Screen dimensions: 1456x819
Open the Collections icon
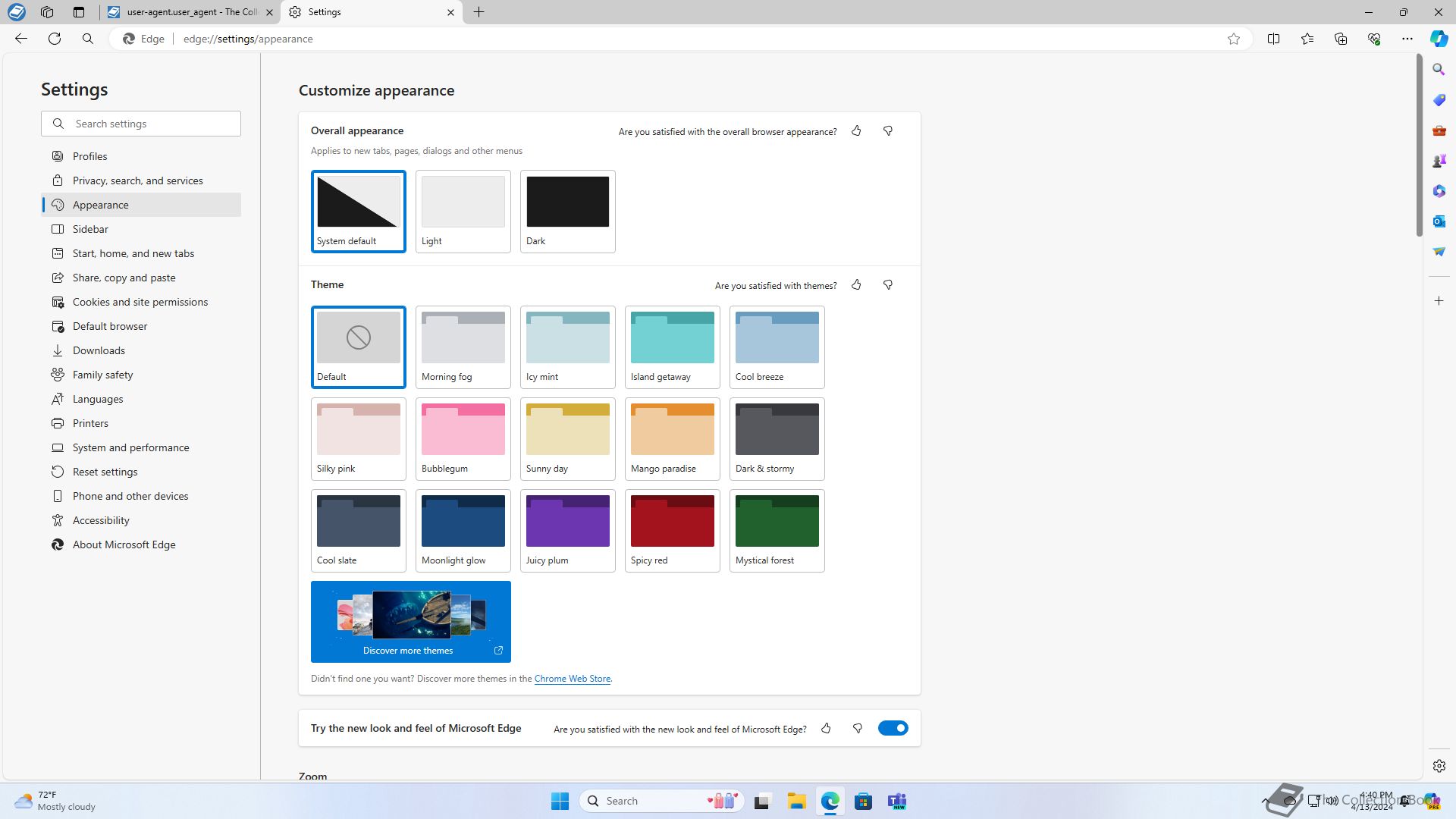click(1341, 39)
